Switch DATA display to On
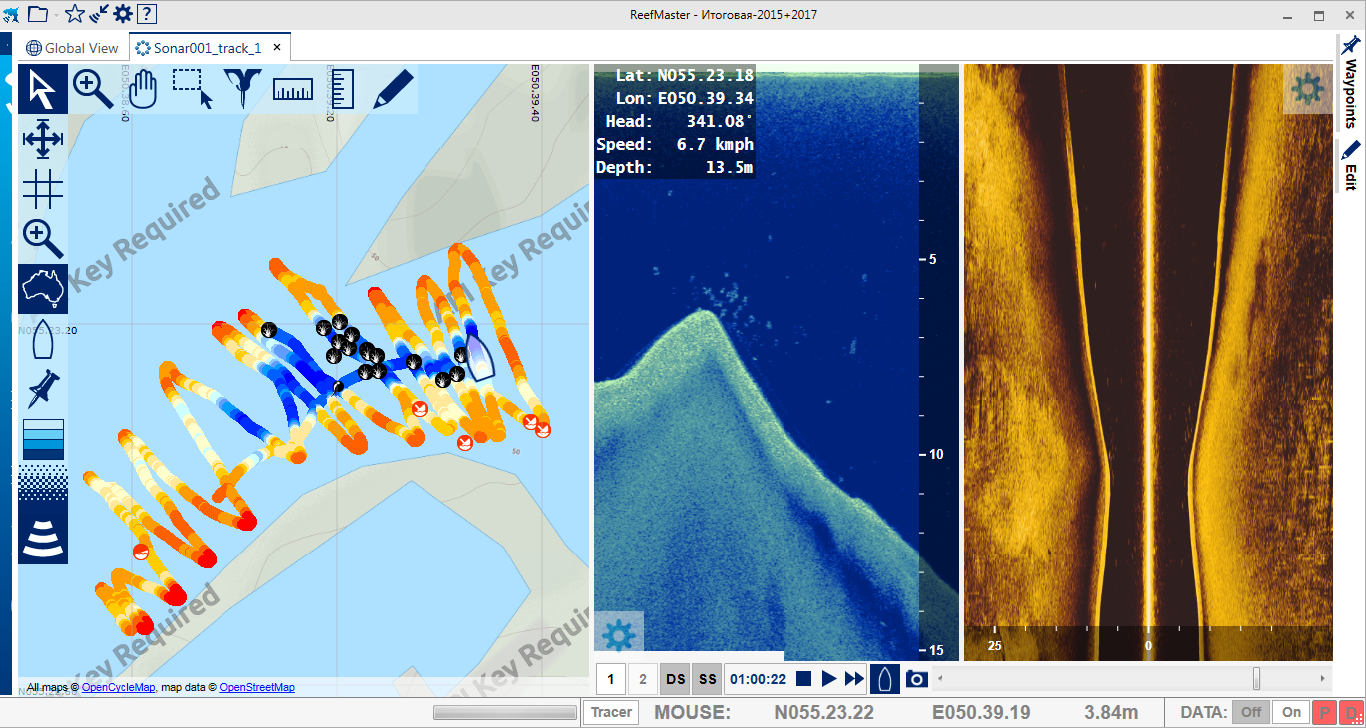Screen dimensions: 1366x728 (x=1291, y=712)
